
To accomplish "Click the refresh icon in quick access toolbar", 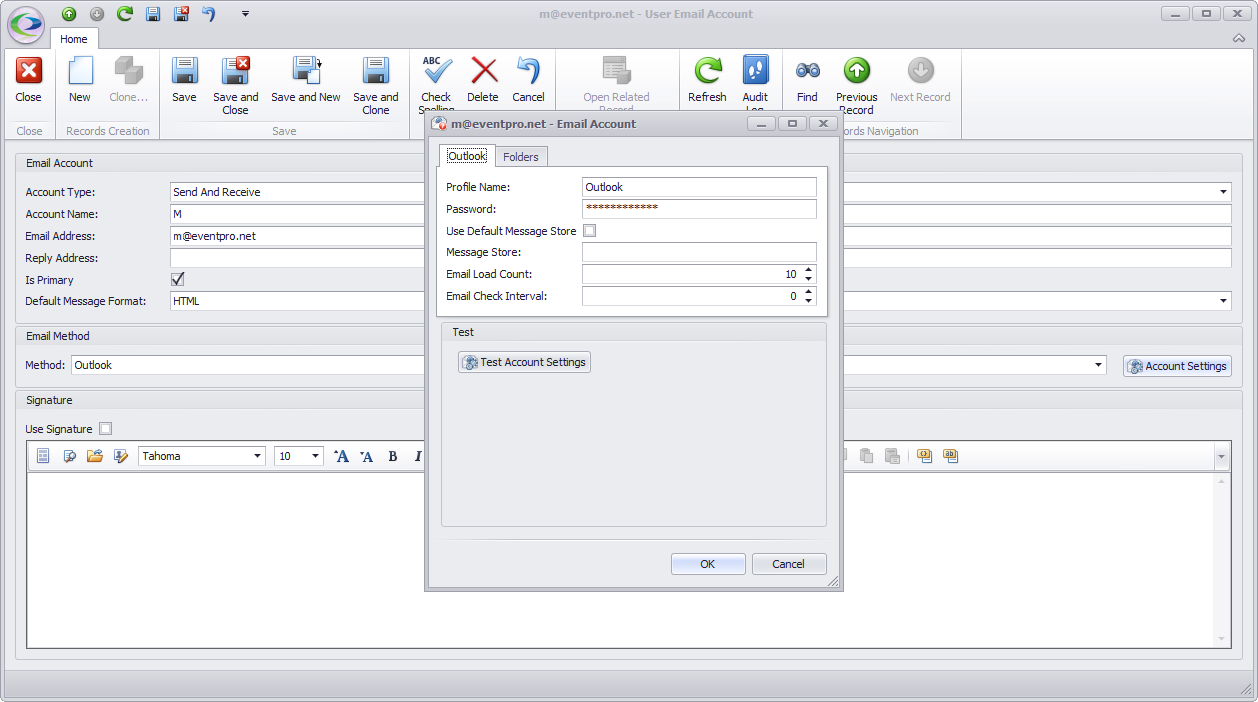I will click(125, 14).
